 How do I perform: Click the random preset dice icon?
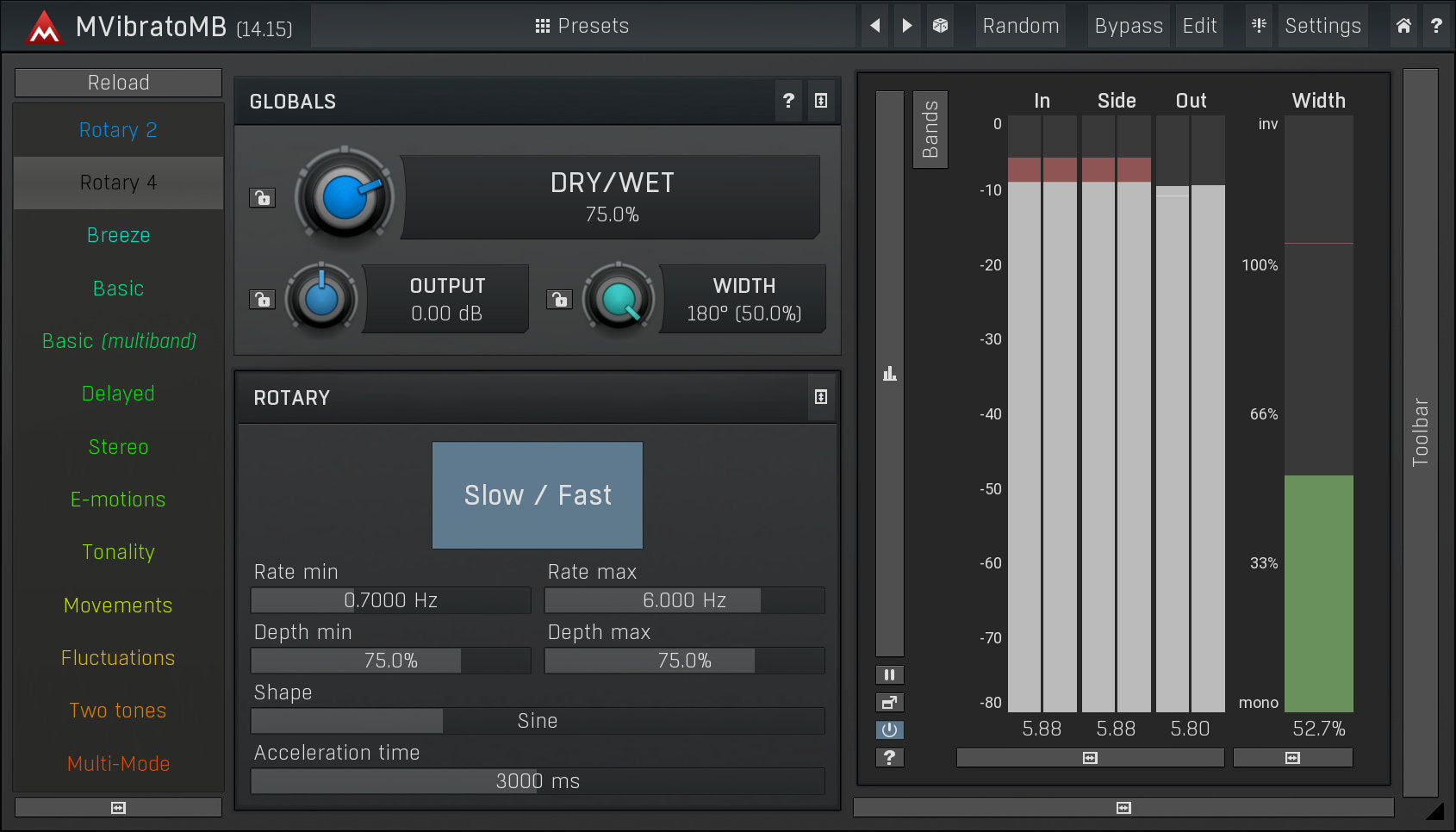[x=941, y=26]
